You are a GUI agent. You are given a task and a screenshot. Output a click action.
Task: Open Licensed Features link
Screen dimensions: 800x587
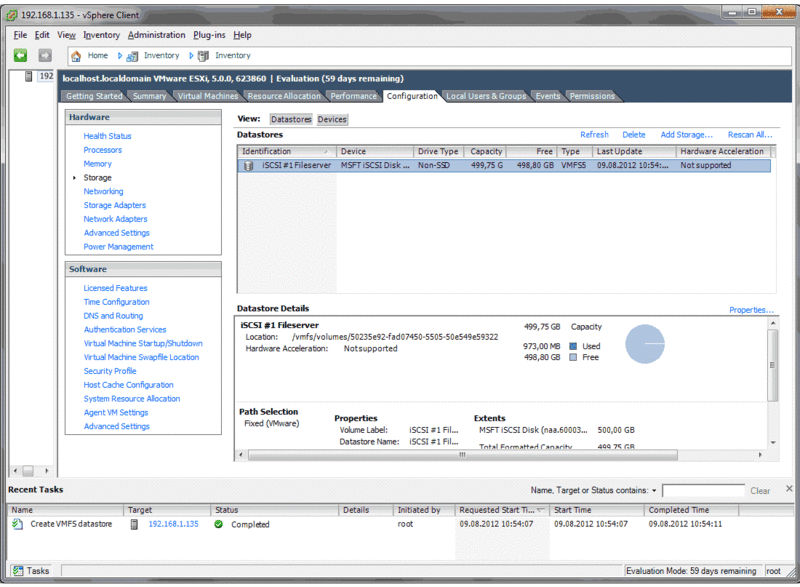(115, 288)
